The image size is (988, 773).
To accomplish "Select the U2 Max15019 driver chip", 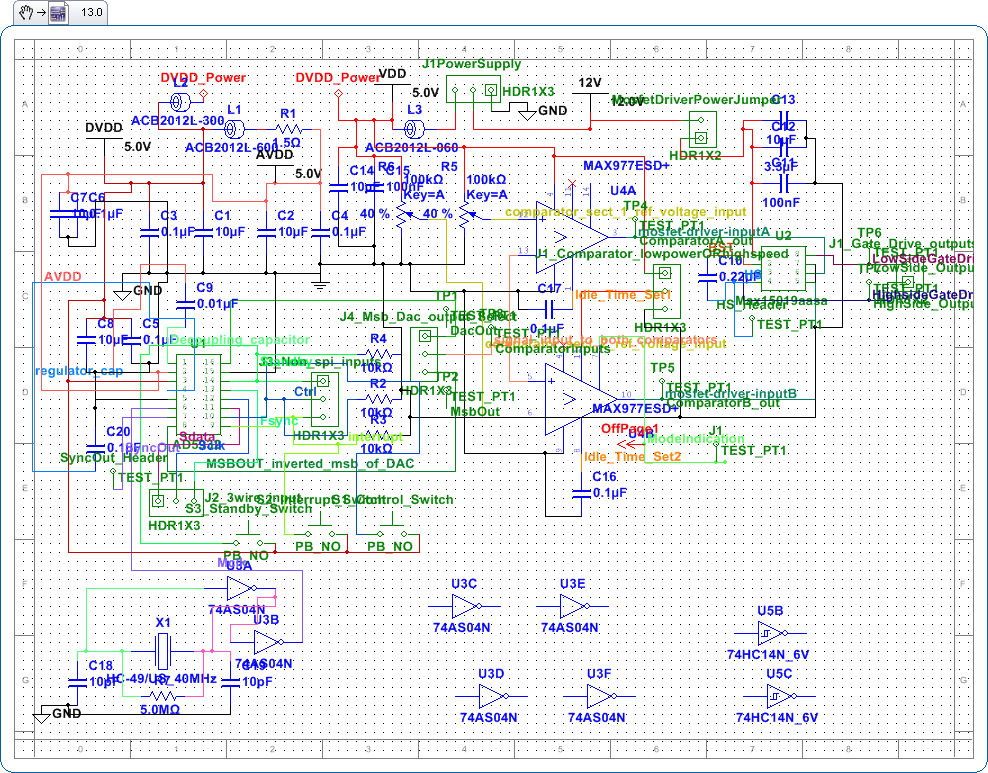I will pos(783,268).
